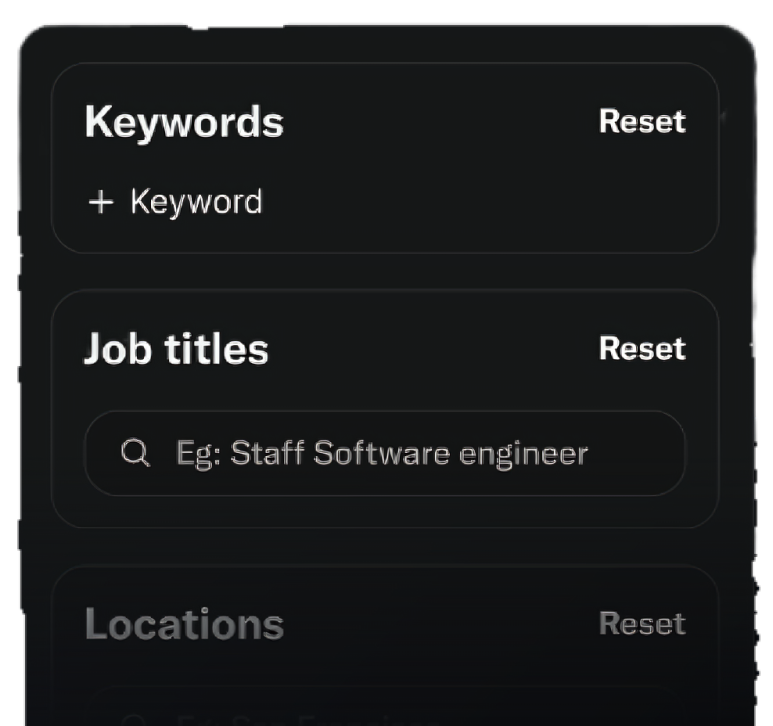Click the gap between Job titles and Locations cards

(384, 547)
